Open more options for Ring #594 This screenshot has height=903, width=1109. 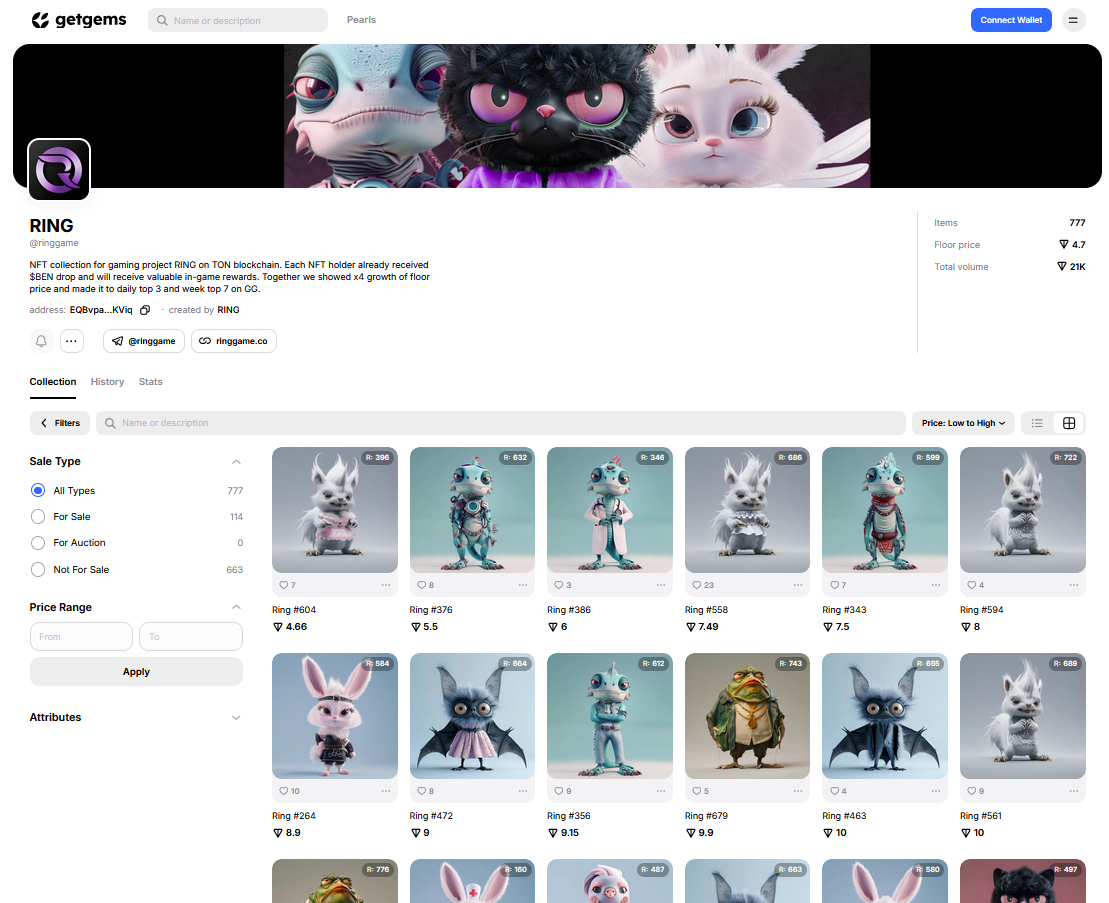tap(1074, 585)
